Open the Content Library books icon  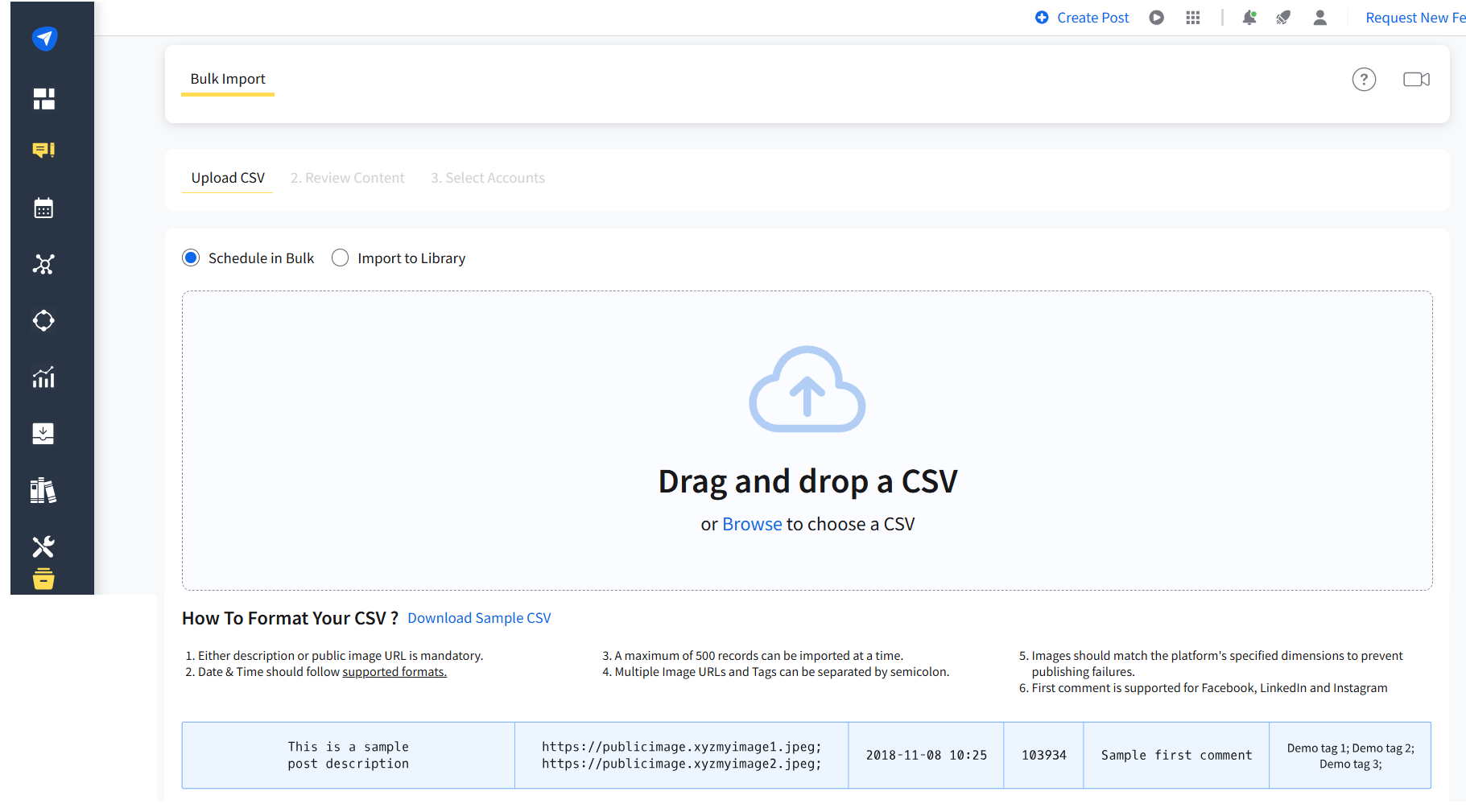click(43, 490)
